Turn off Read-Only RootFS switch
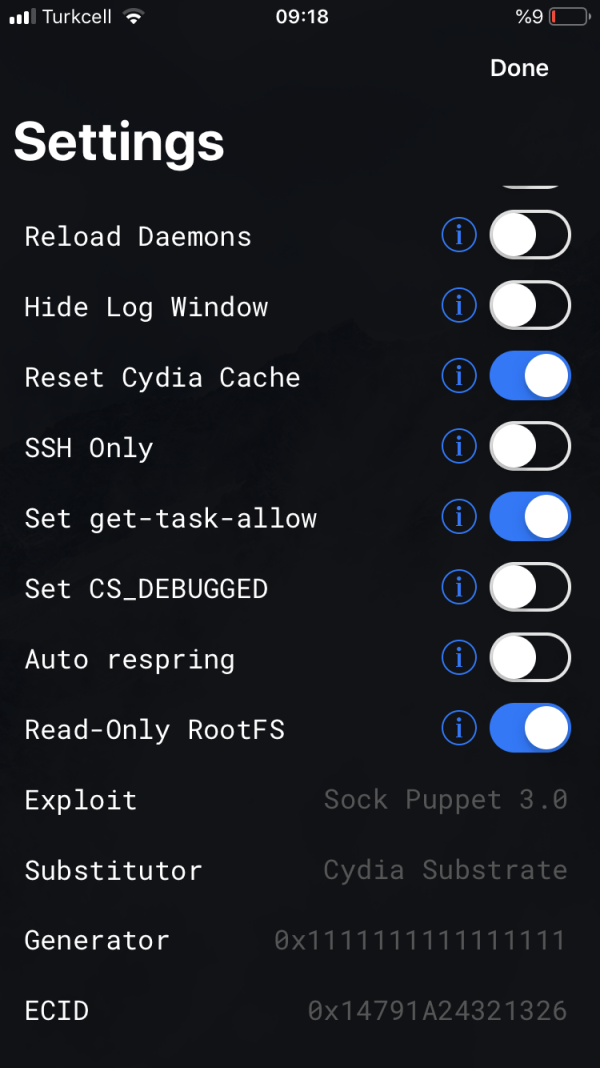 pos(530,729)
